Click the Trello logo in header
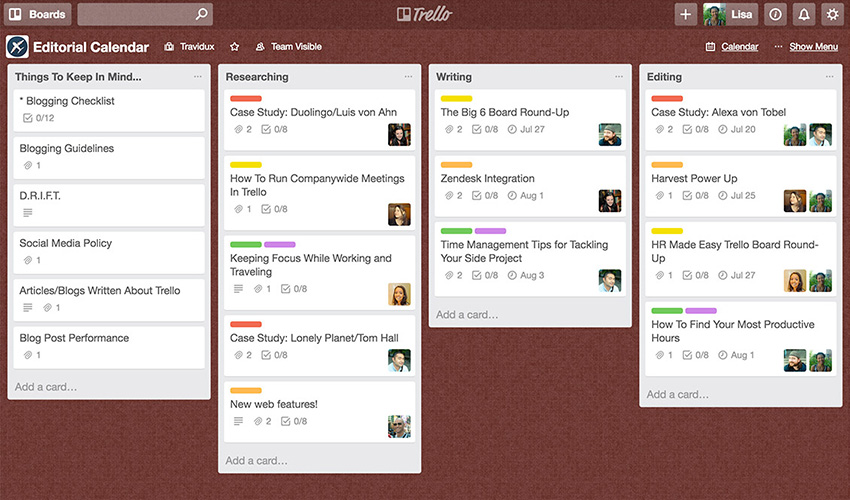The width and height of the screenshot is (850, 500). (x=424, y=14)
